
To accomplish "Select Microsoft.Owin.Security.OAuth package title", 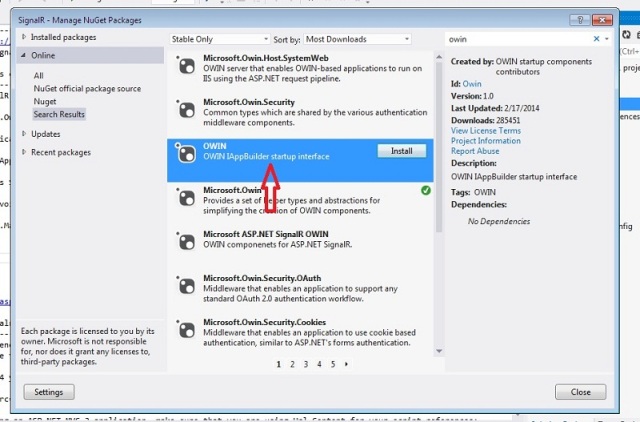I will (x=262, y=278).
